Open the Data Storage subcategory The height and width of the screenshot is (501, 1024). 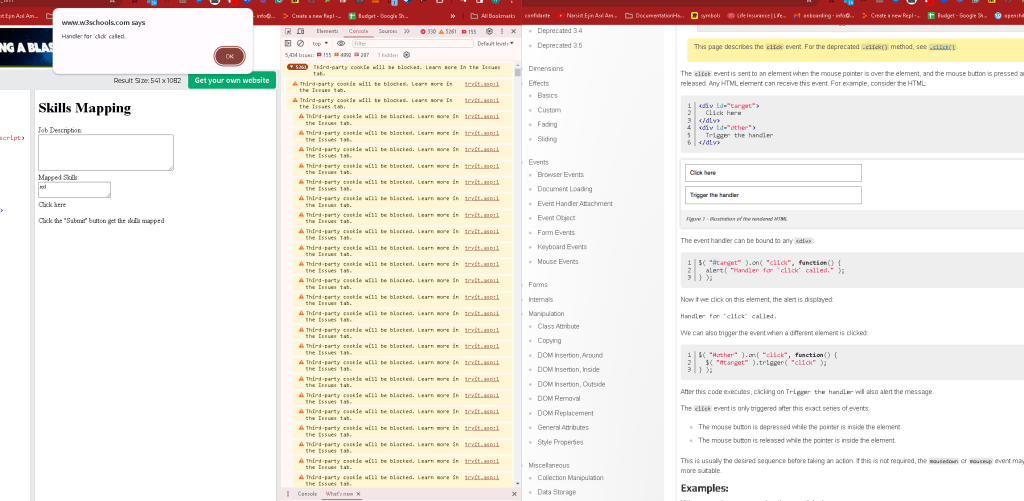pyautogui.click(x=557, y=493)
